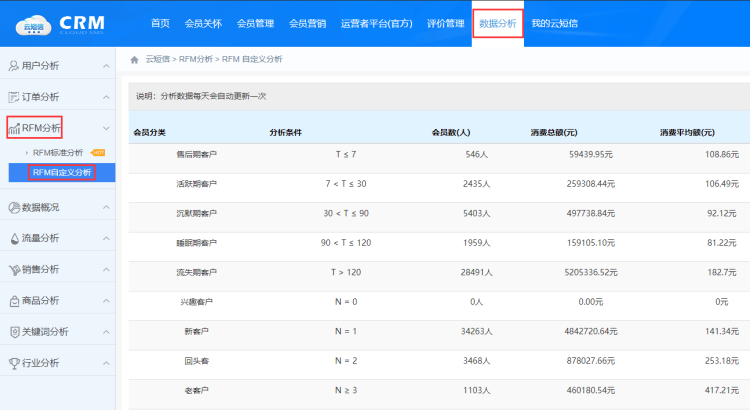
Task: Open RFM标准分析 in the sidebar
Action: pos(58,153)
